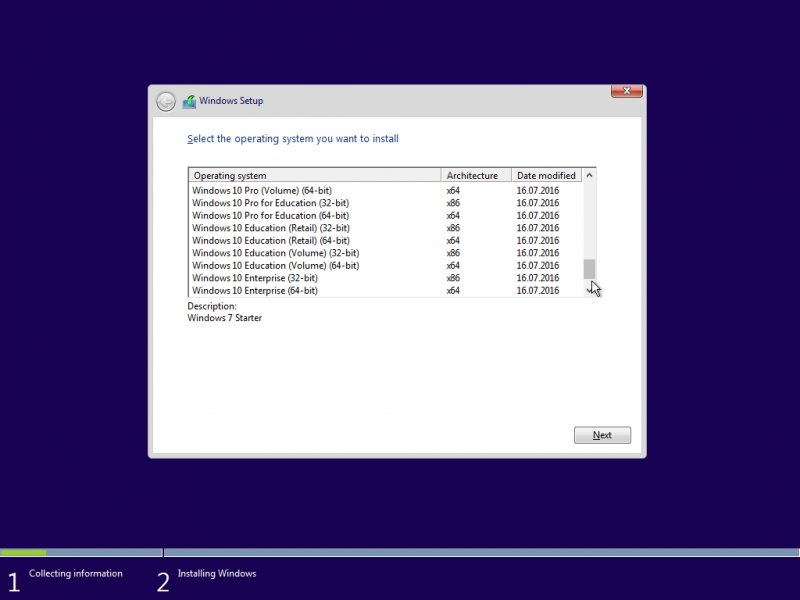Select Windows 10 Education (Retail) (64-bit)
This screenshot has height=600, width=800.
pos(386,240)
